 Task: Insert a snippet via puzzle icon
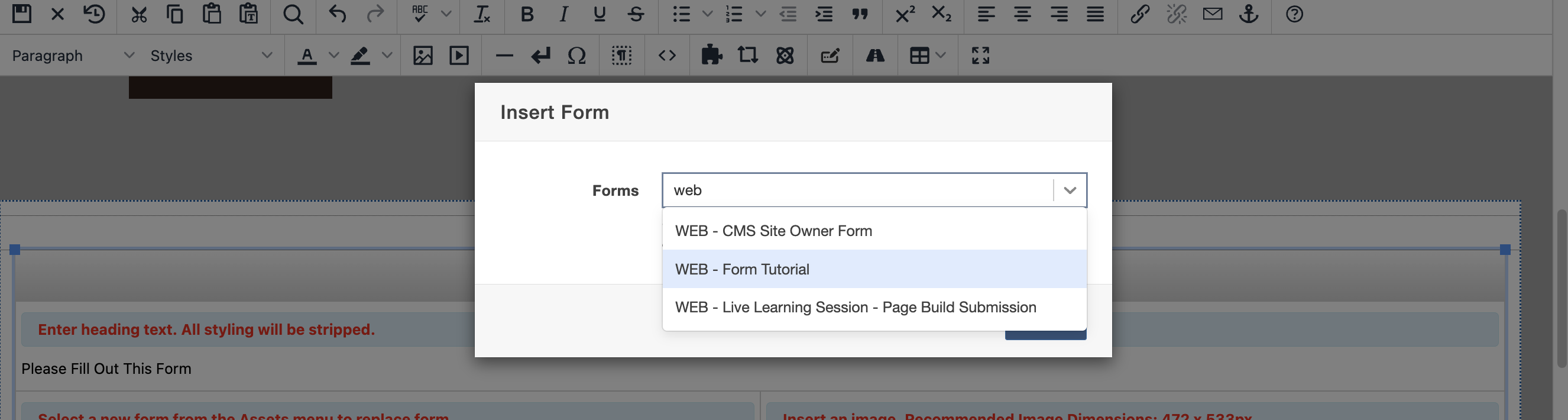(x=711, y=56)
